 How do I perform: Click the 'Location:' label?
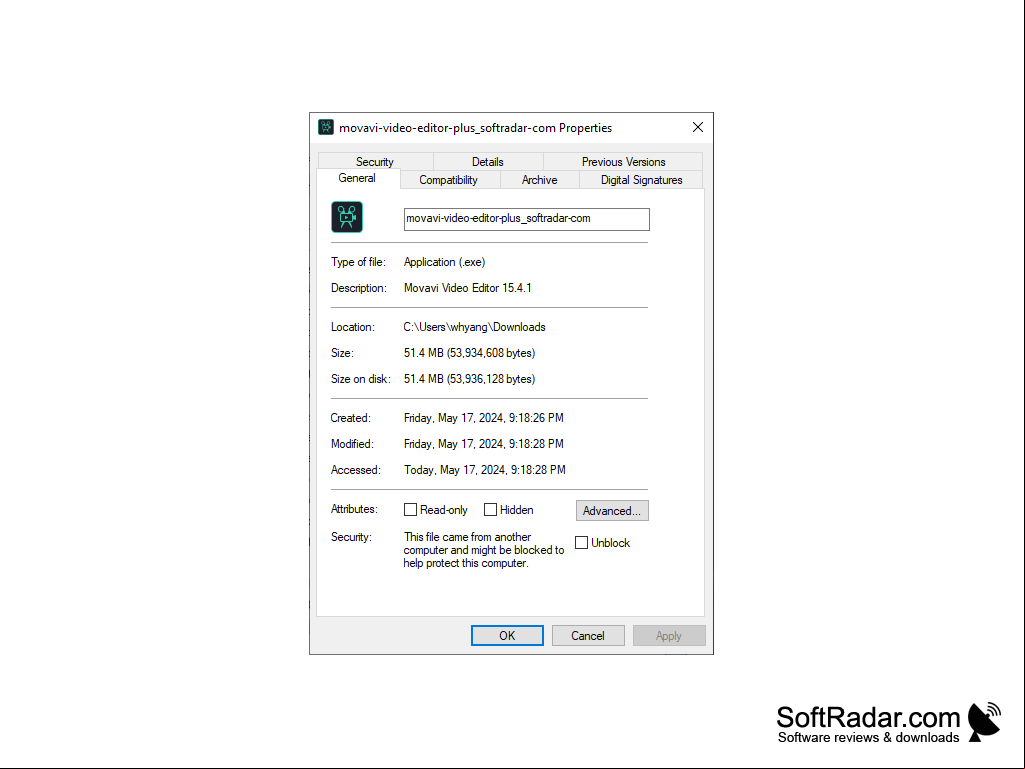pyautogui.click(x=353, y=327)
